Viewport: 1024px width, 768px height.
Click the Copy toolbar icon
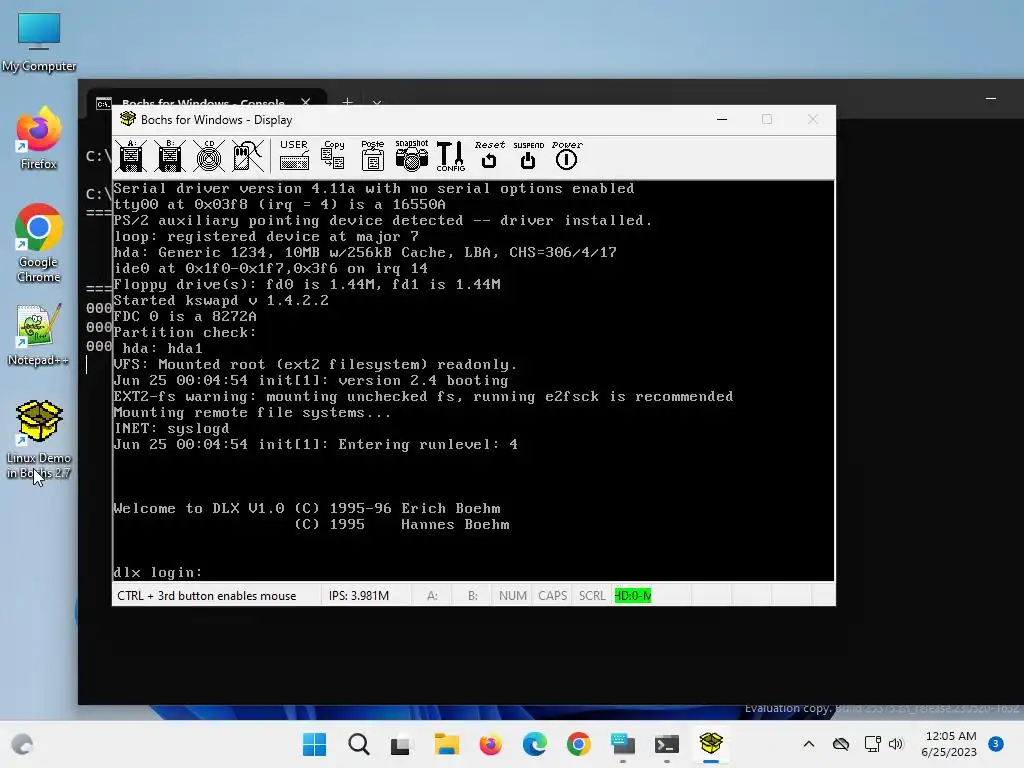[333, 156]
